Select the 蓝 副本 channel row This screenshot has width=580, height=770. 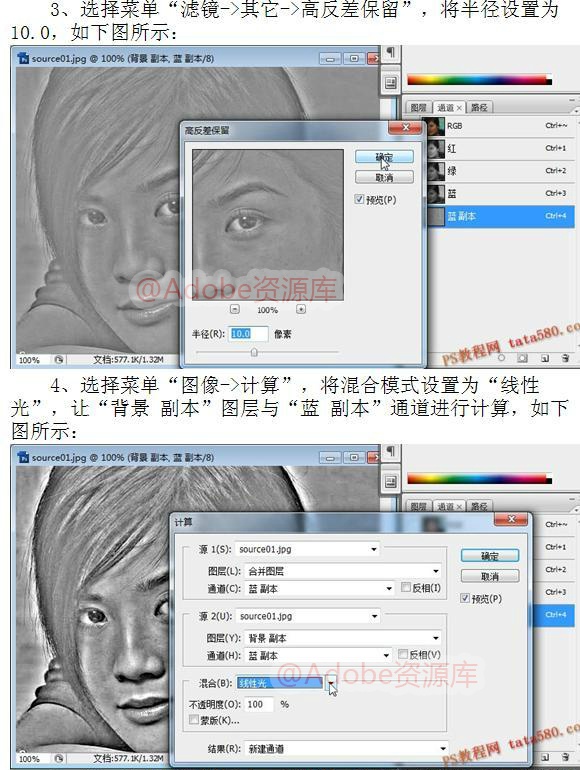click(x=500, y=216)
